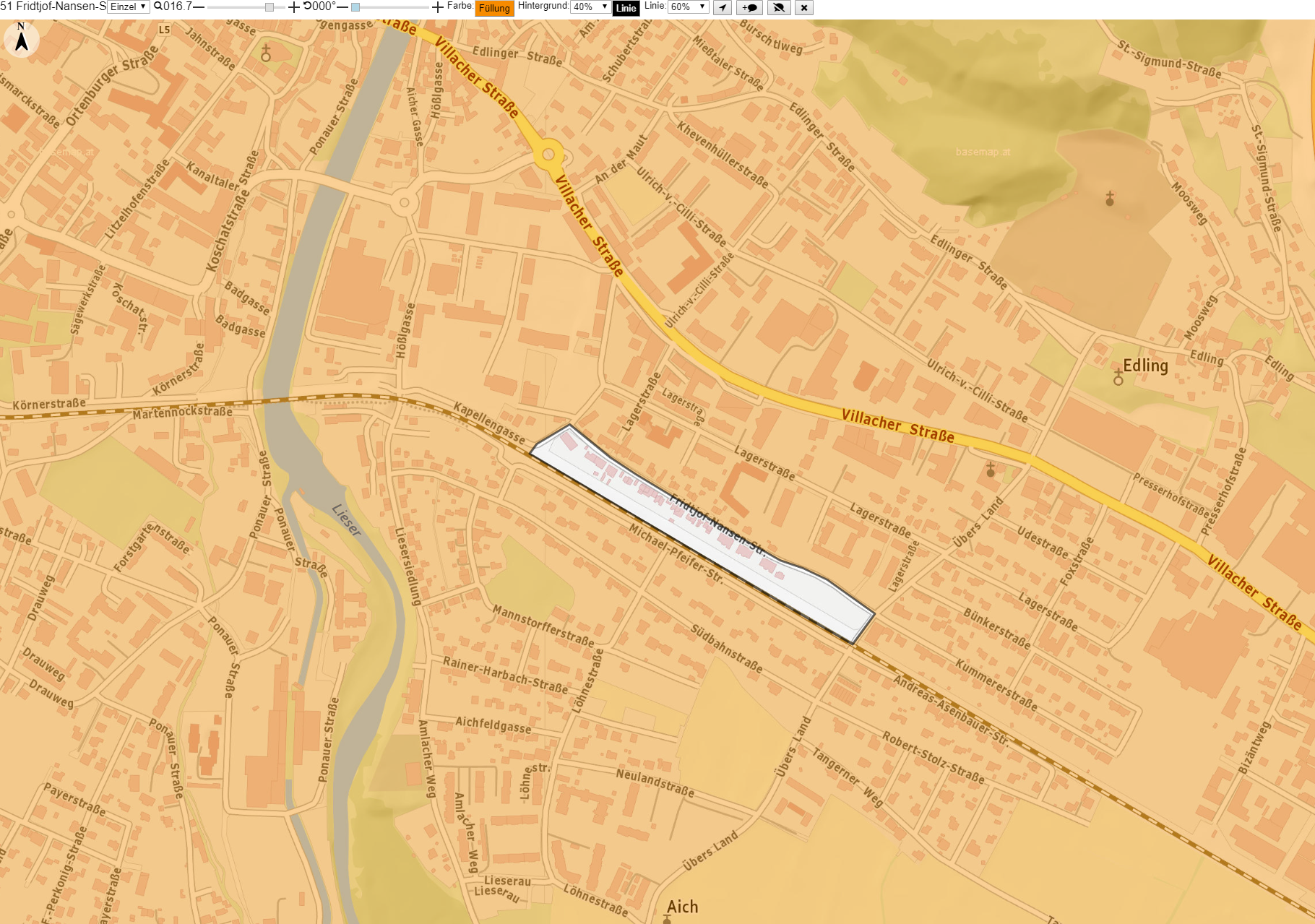Screen dimensions: 1315x924
Task: Click the rotation minus button
Action: coord(342,7)
